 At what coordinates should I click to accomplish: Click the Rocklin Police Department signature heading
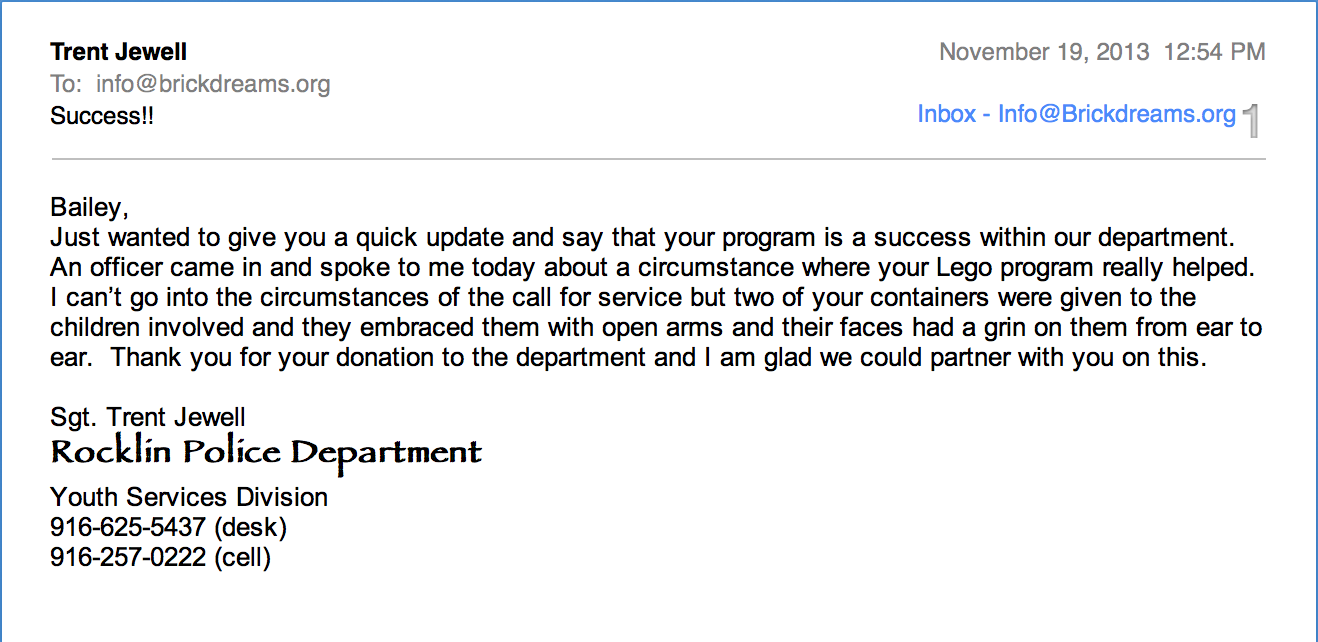click(x=266, y=454)
